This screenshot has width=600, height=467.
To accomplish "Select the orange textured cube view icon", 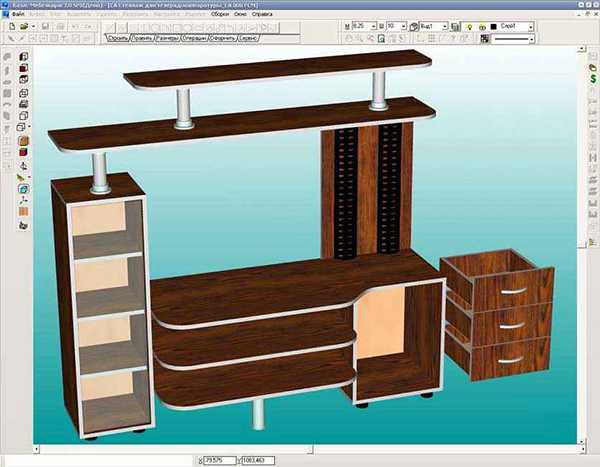I will pos(24,141).
